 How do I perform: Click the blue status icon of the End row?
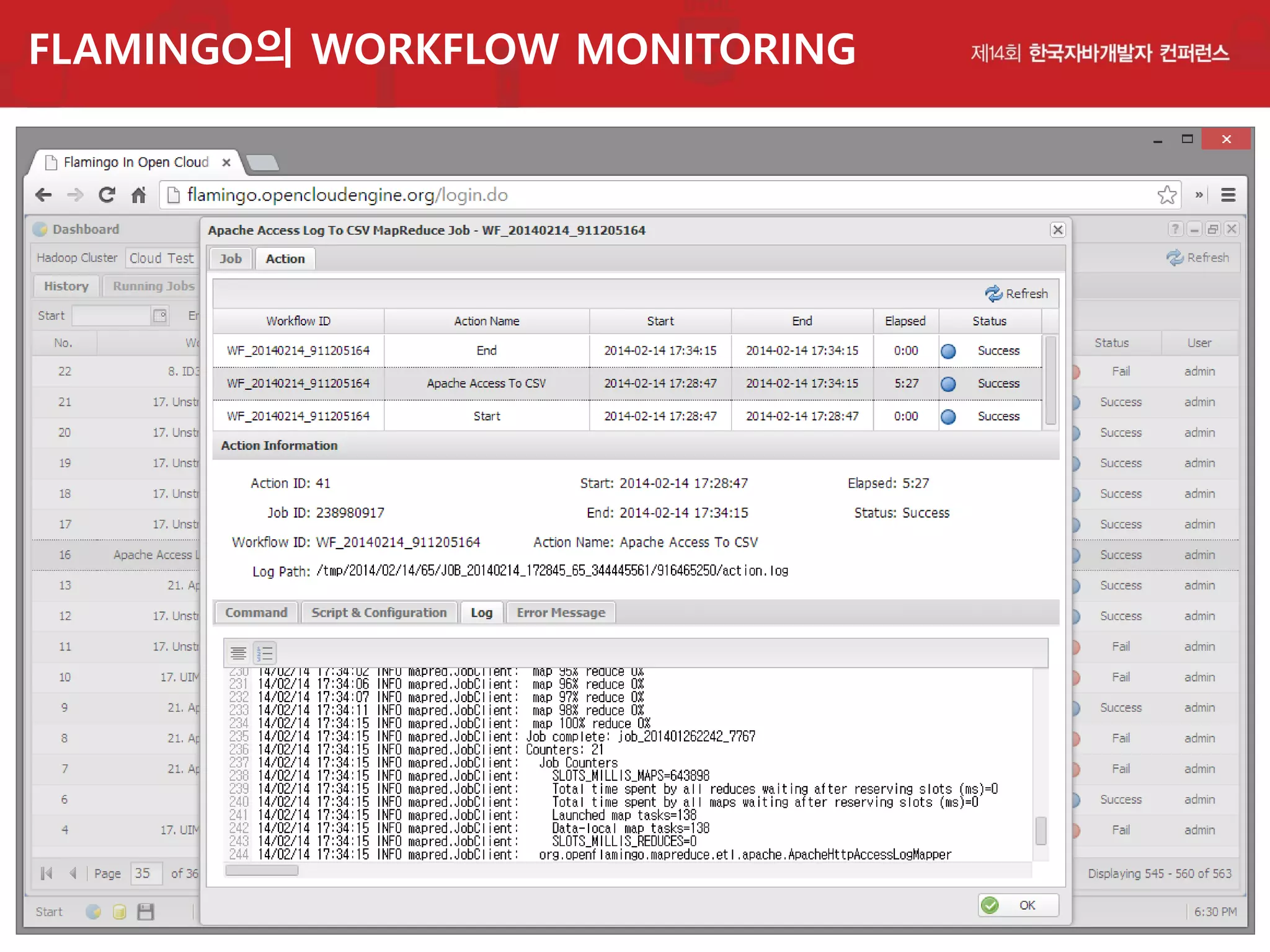click(948, 351)
